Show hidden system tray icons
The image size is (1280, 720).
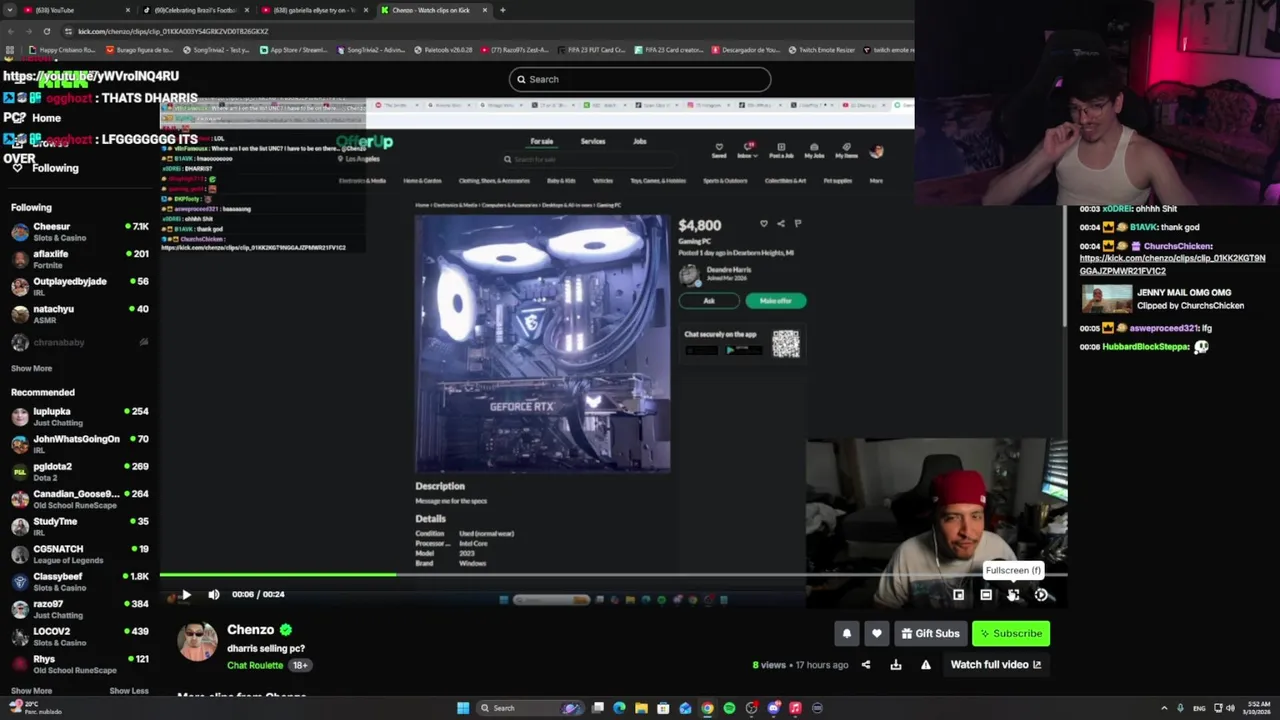1164,708
